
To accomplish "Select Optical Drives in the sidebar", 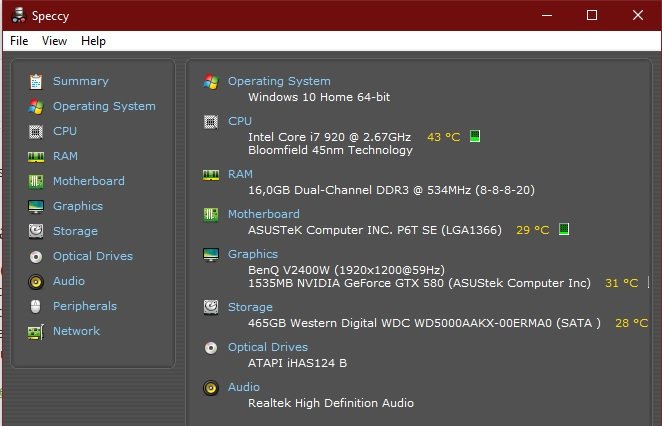I will click(93, 256).
